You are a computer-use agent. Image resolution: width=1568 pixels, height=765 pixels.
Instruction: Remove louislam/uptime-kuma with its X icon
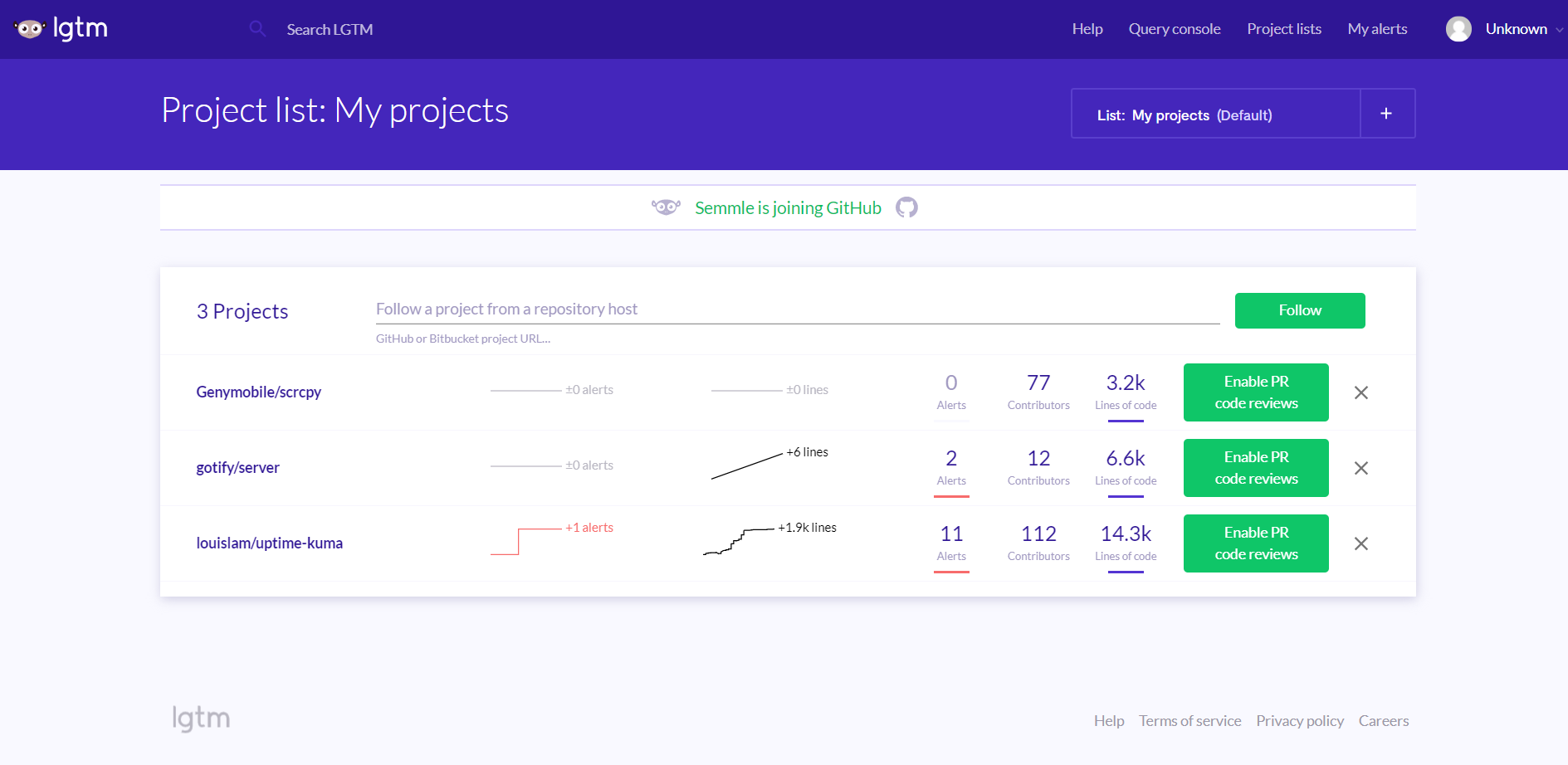tap(1361, 543)
